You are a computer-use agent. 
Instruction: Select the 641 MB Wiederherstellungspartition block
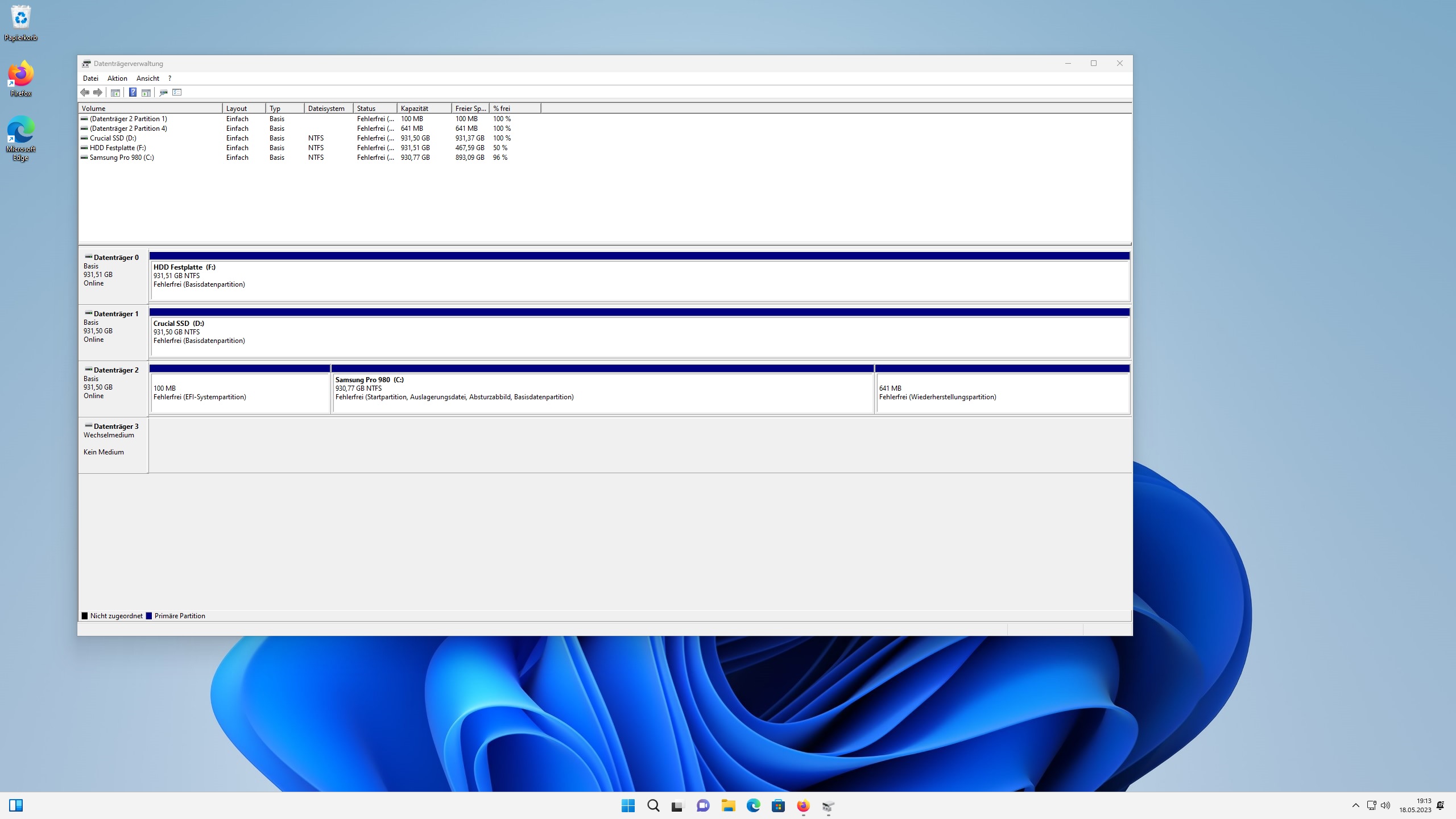point(1002,389)
